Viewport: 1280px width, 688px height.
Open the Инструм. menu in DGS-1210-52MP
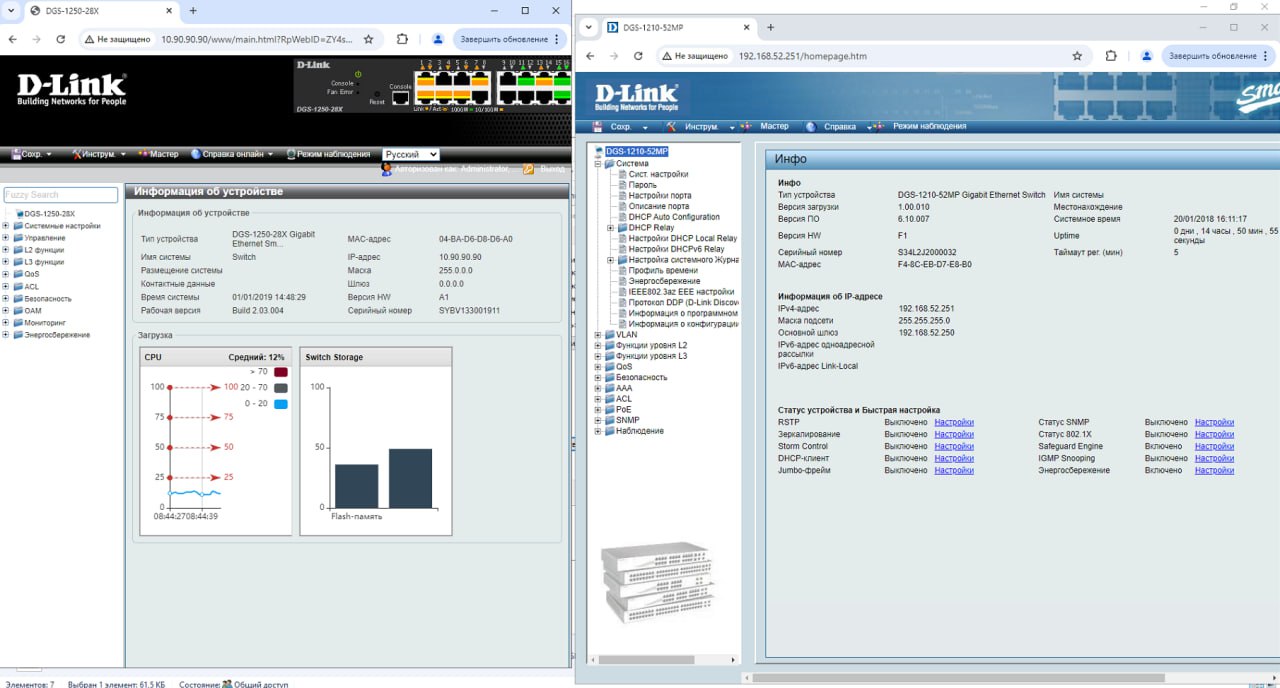click(x=701, y=127)
